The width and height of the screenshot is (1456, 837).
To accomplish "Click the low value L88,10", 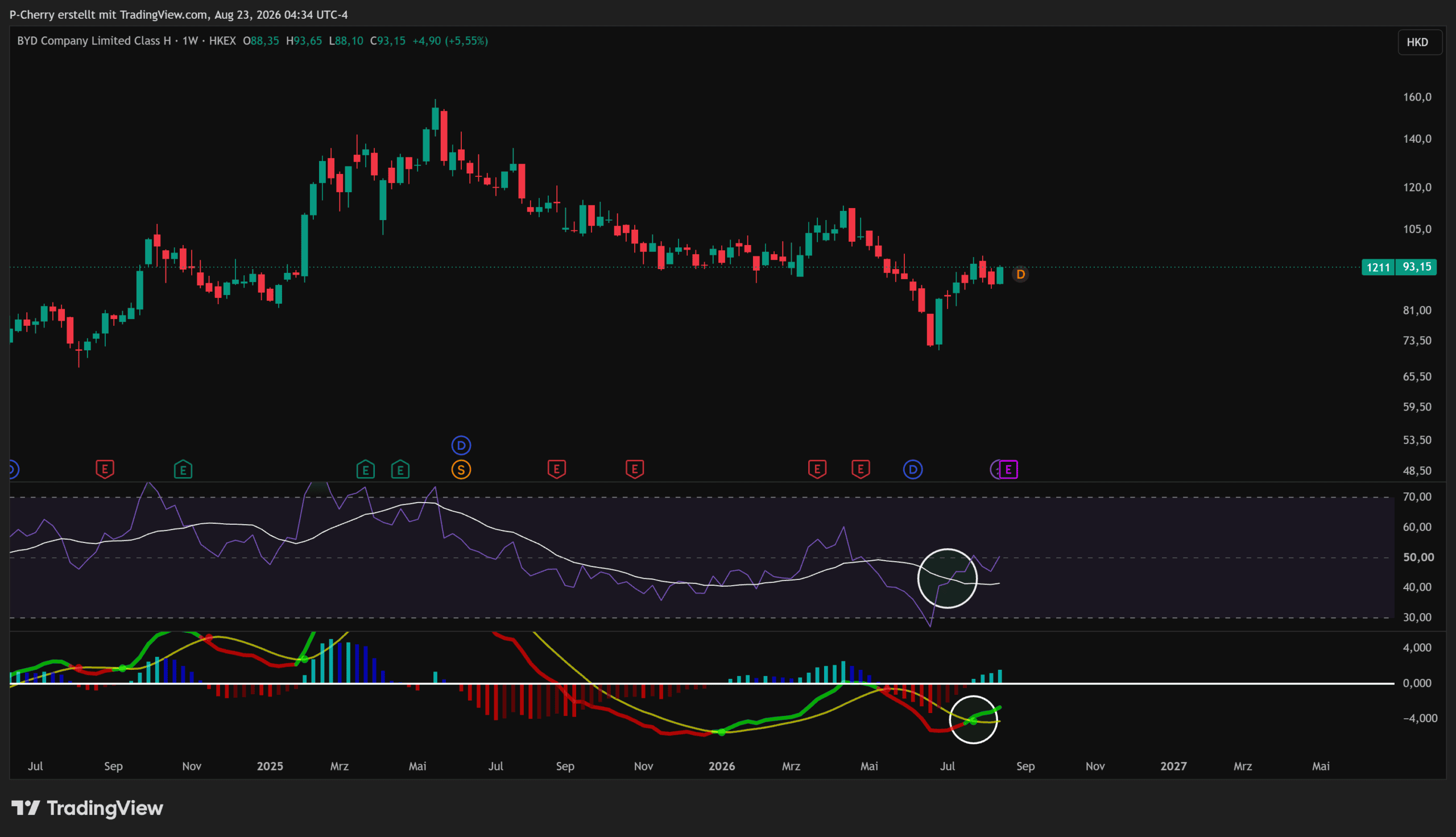I will [346, 41].
